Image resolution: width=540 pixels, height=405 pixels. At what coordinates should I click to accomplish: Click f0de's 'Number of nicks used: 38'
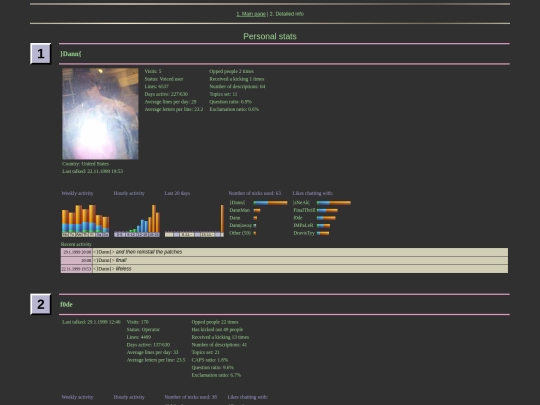pos(190,397)
